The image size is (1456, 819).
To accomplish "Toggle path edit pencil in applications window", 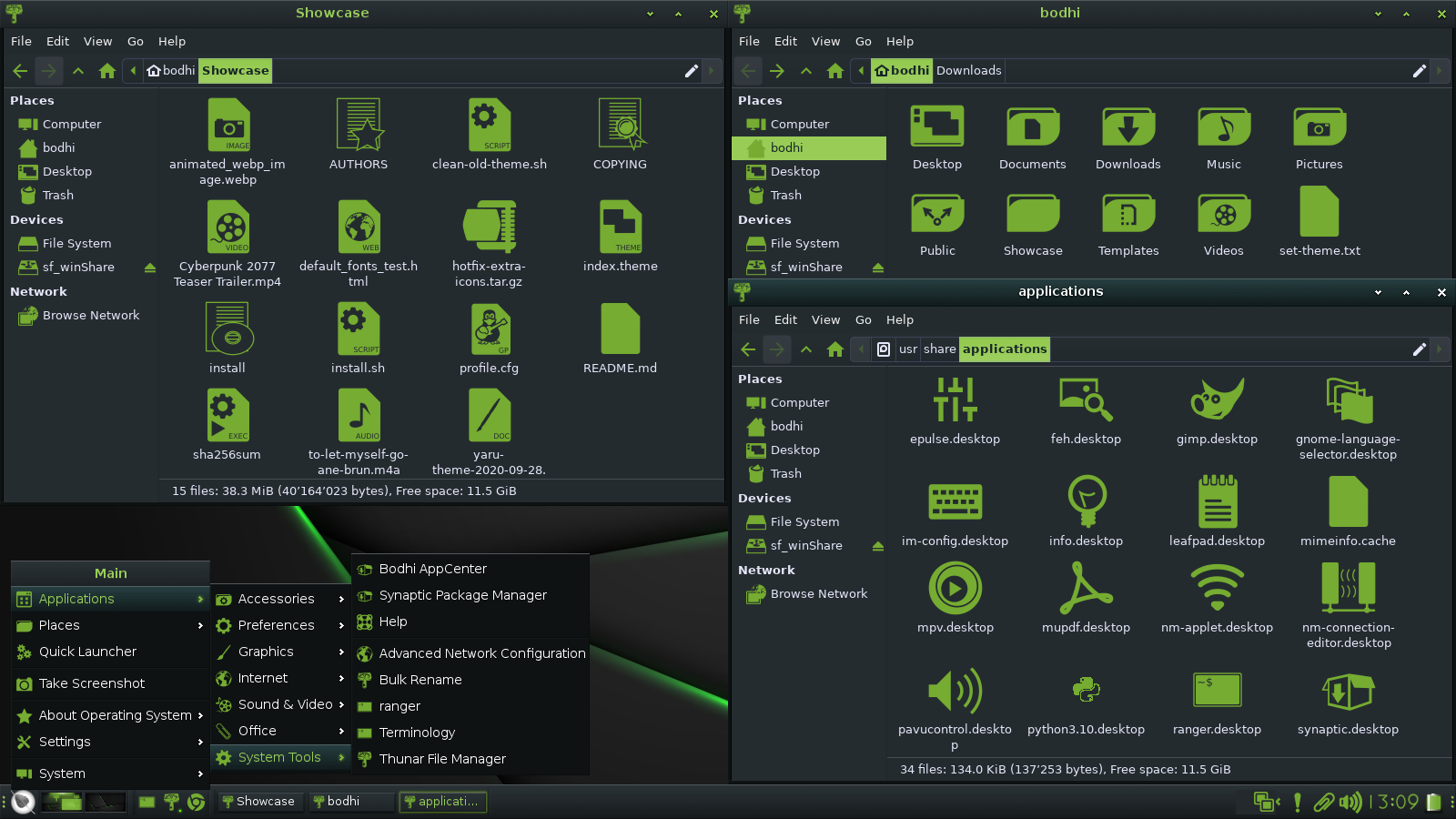I will point(1420,349).
